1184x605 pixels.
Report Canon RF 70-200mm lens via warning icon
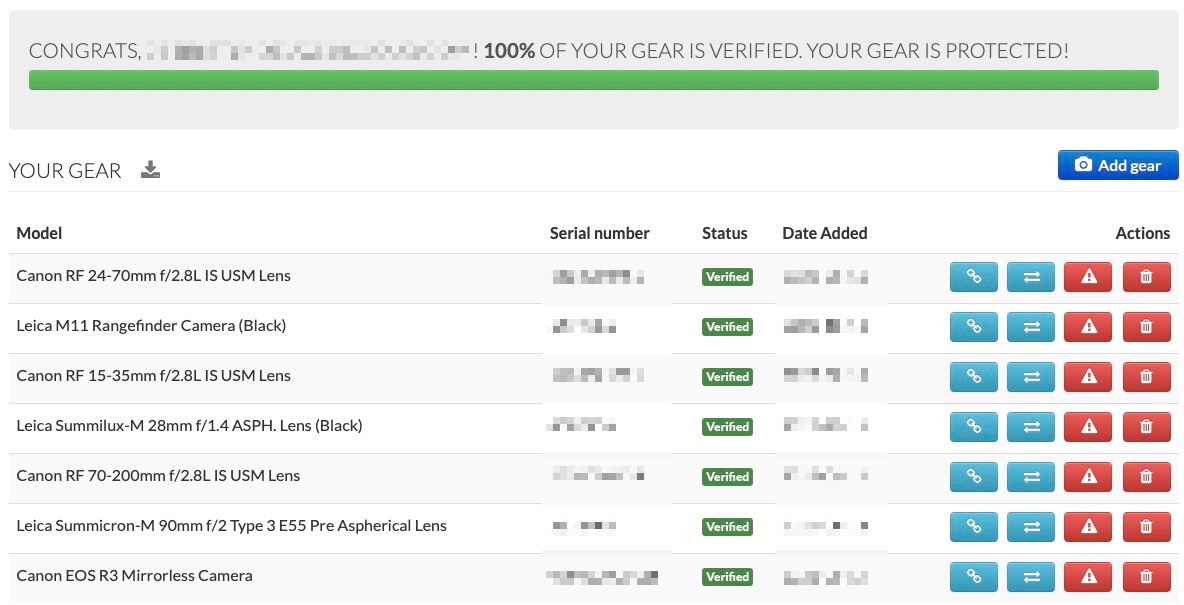[1088, 477]
